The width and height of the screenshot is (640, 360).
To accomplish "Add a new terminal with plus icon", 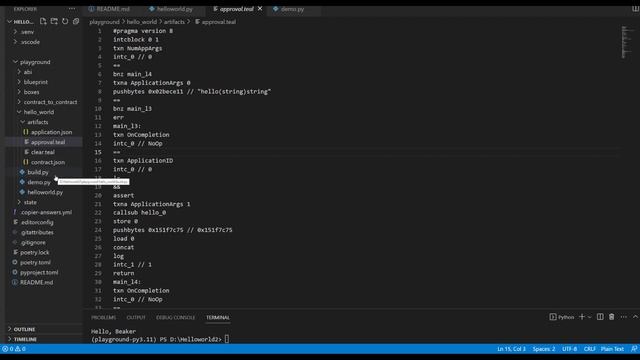I will pyautogui.click(x=582, y=317).
